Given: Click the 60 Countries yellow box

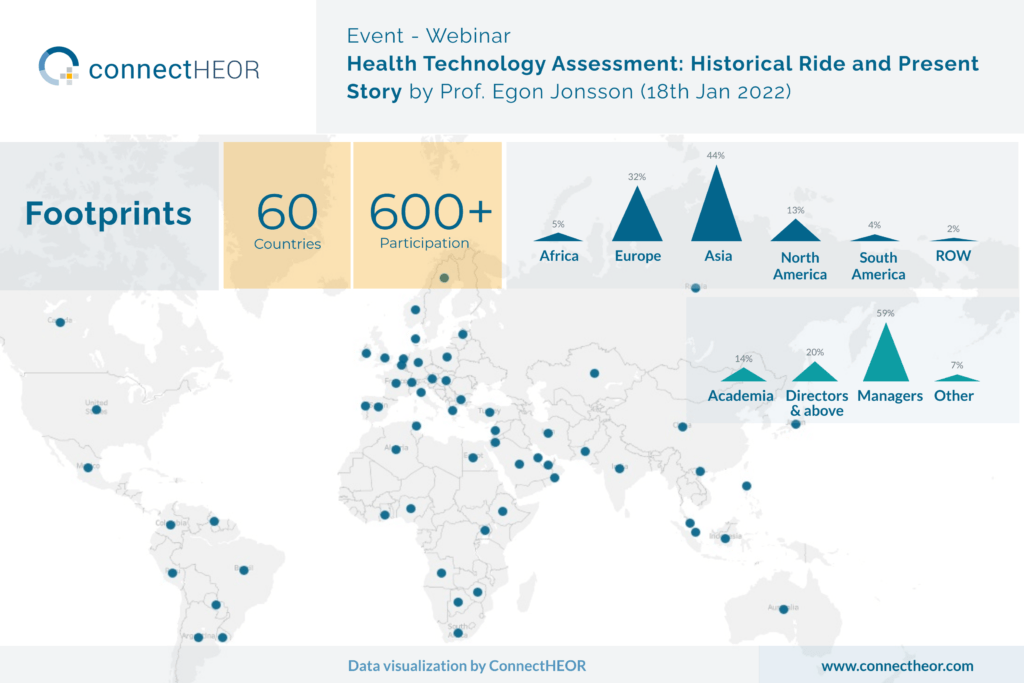Looking at the screenshot, I should point(287,215).
